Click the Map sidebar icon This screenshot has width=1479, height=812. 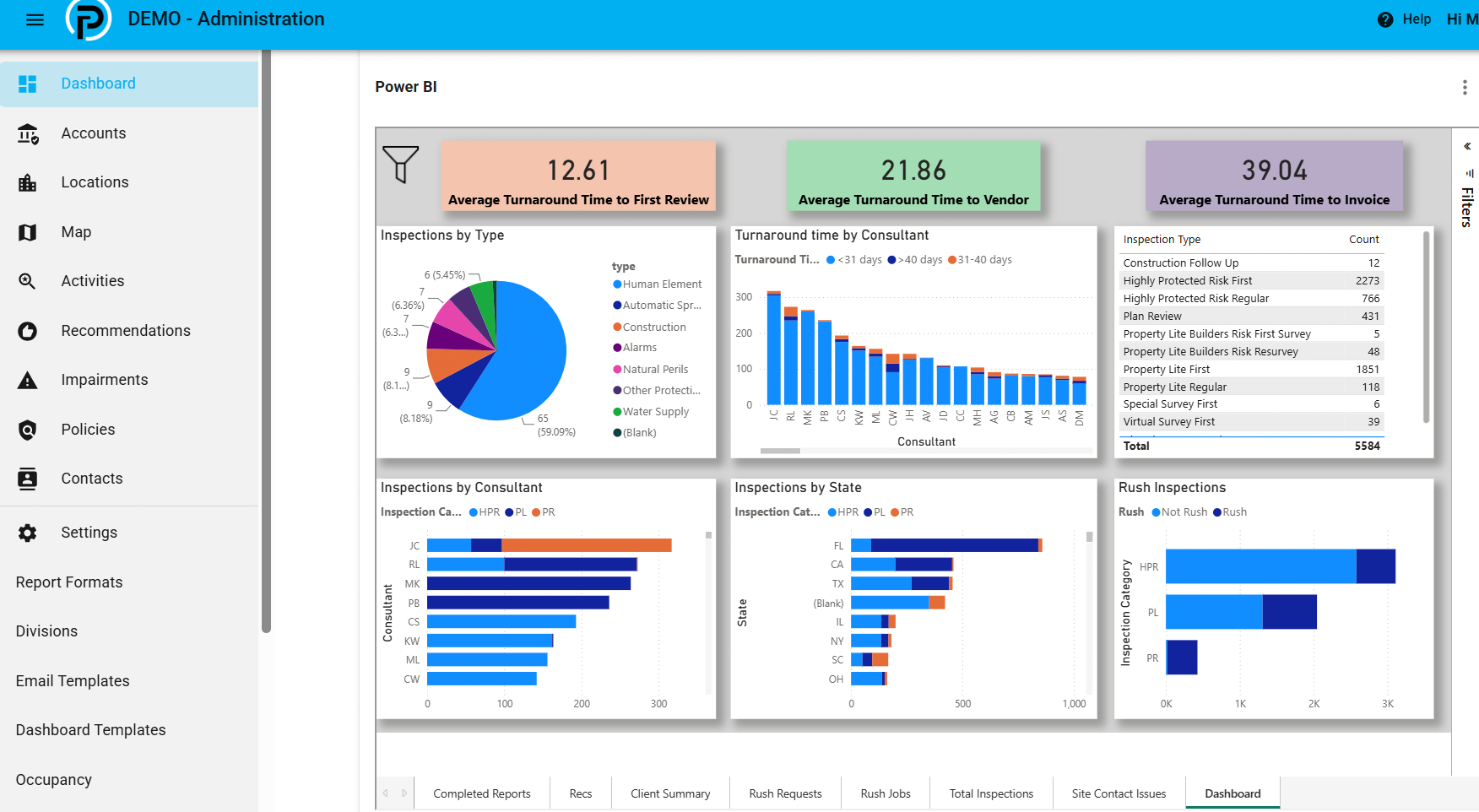click(28, 232)
